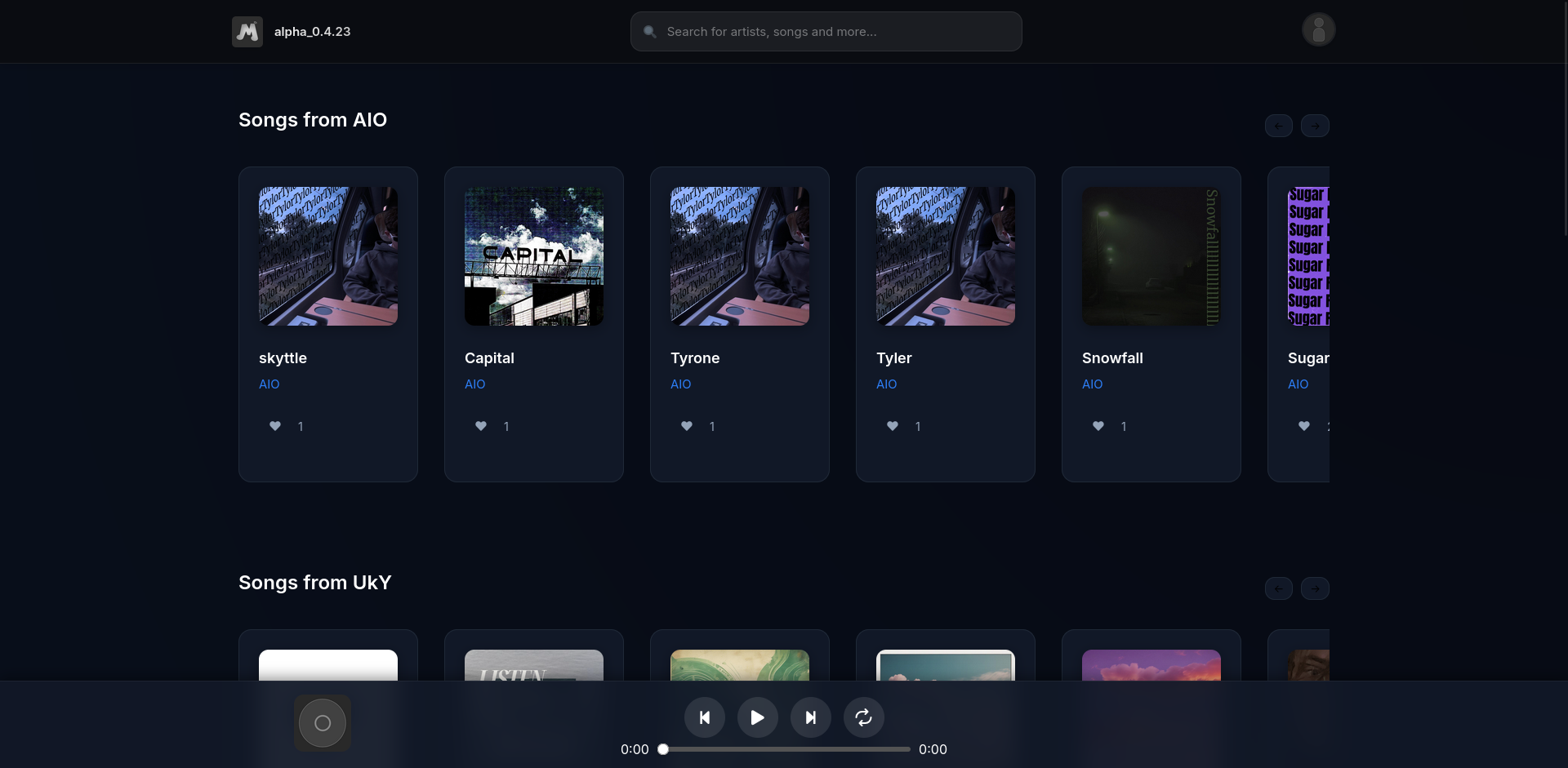Click the Tyrone song title
The height and width of the screenshot is (768, 1568).
tap(696, 358)
